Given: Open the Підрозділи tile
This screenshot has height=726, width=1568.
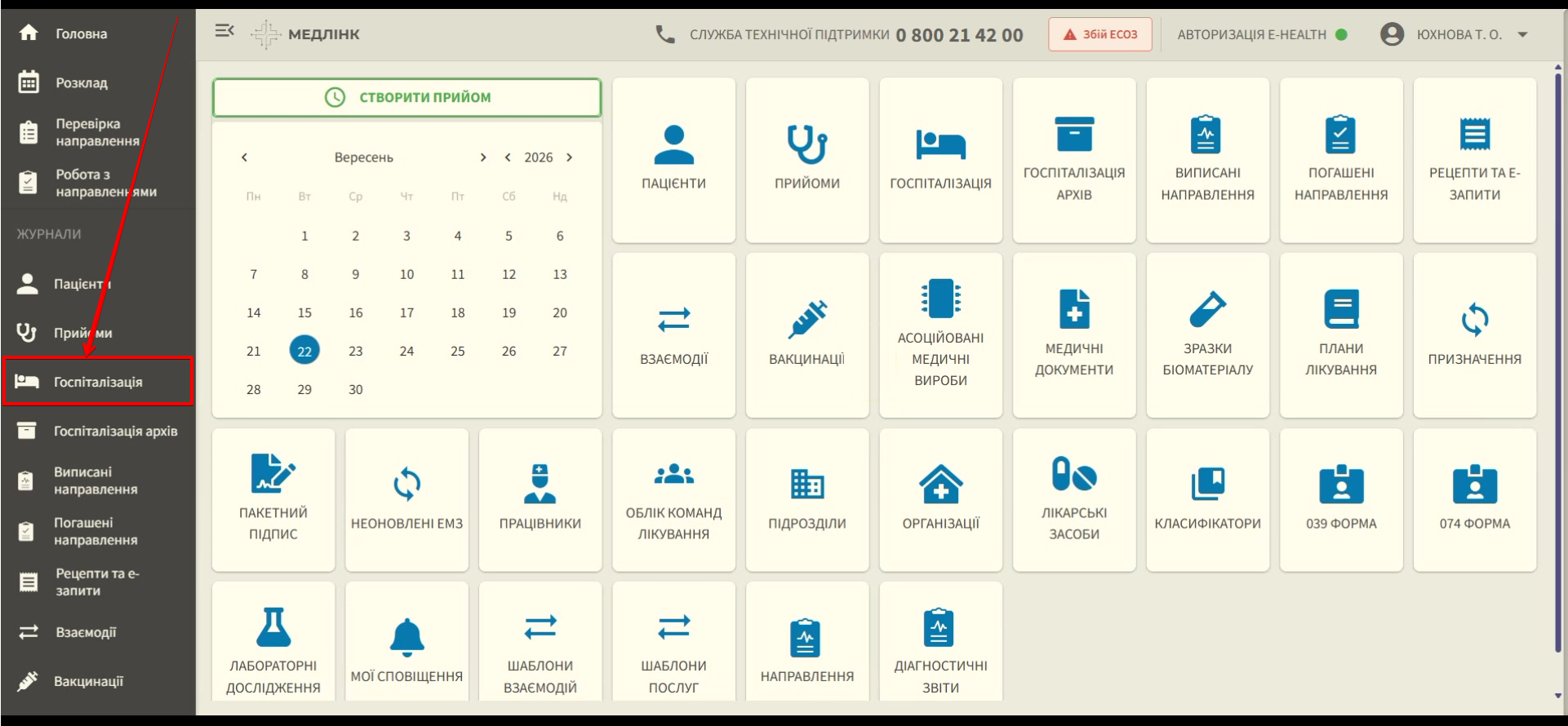Looking at the screenshot, I should [x=807, y=500].
